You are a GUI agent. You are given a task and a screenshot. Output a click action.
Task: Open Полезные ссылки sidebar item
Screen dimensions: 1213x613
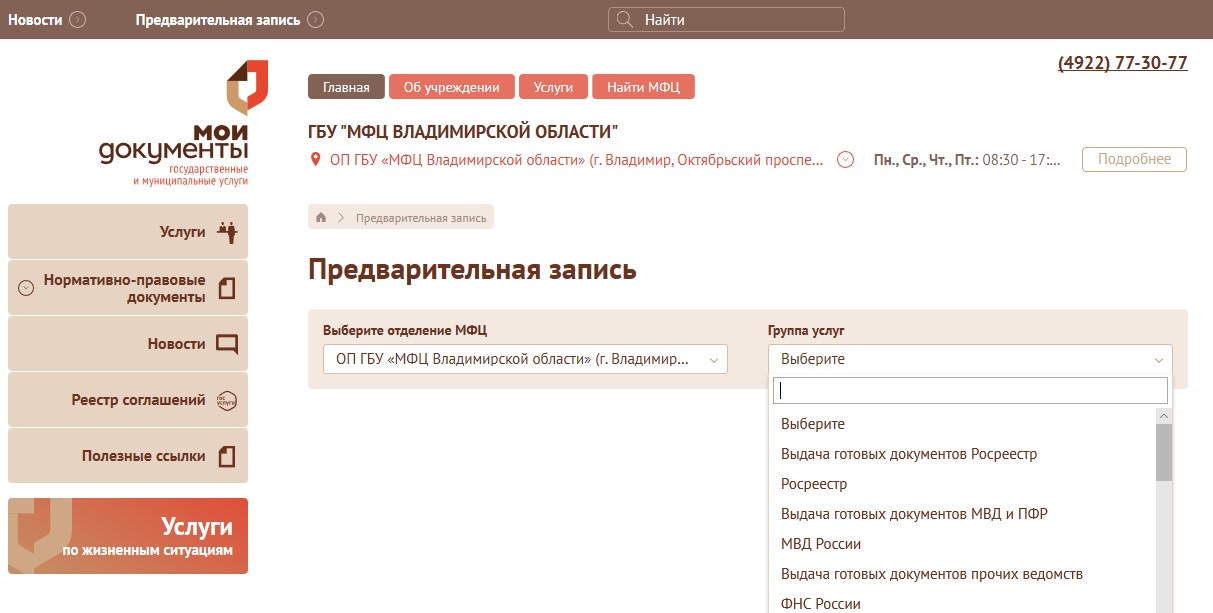tap(128, 456)
